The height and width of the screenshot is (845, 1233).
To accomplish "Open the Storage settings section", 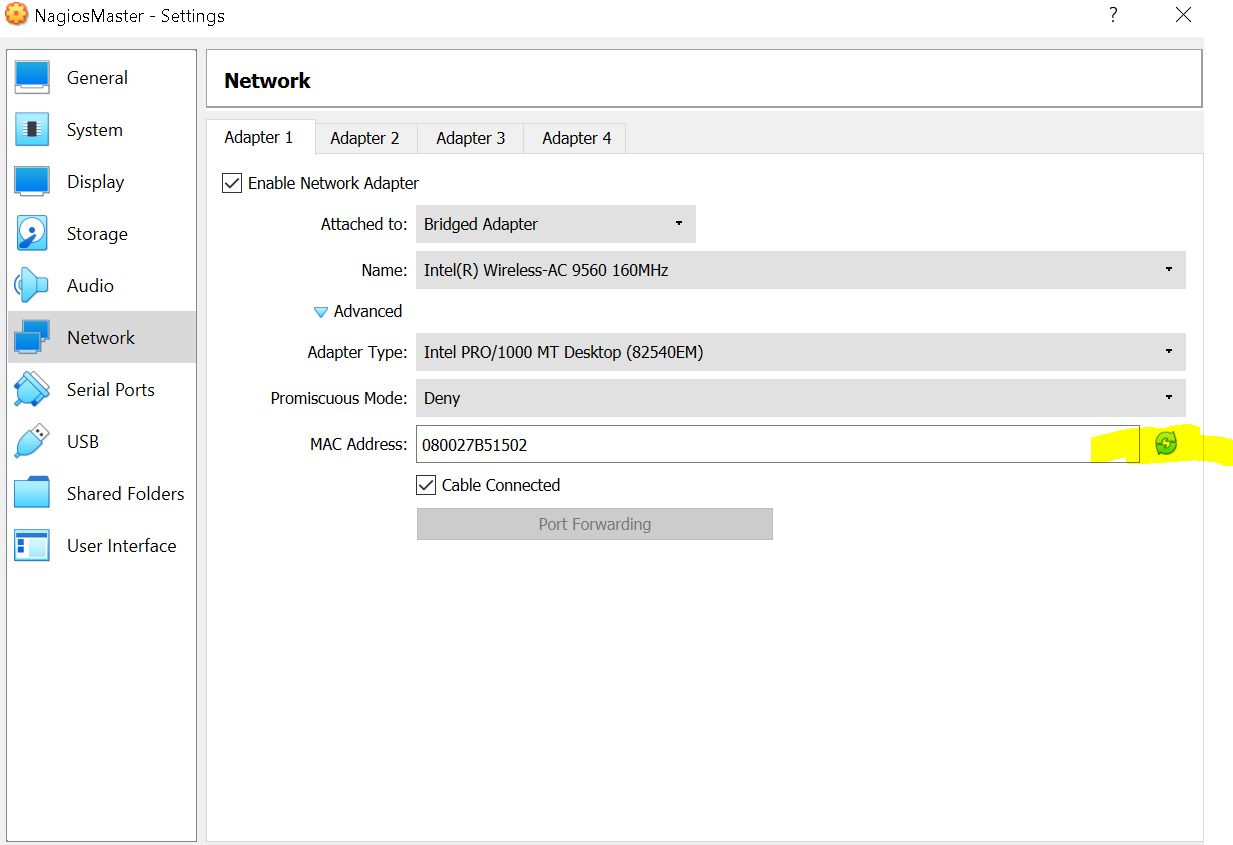I will coord(96,233).
